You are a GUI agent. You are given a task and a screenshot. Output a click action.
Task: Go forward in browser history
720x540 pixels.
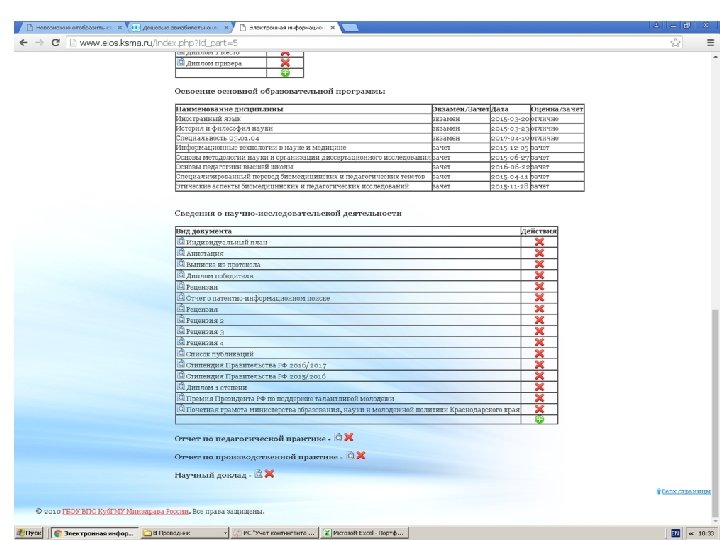(x=39, y=43)
